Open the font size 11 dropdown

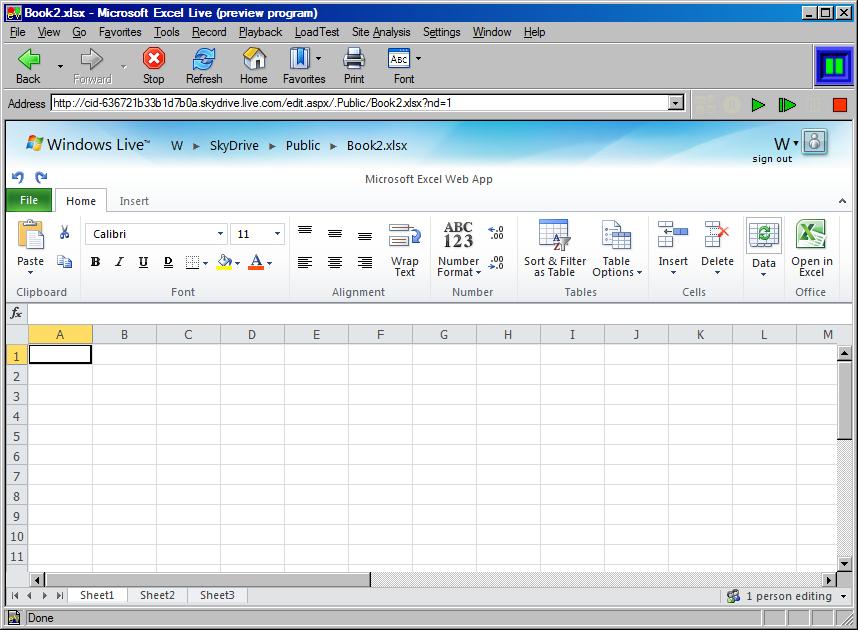coord(277,234)
